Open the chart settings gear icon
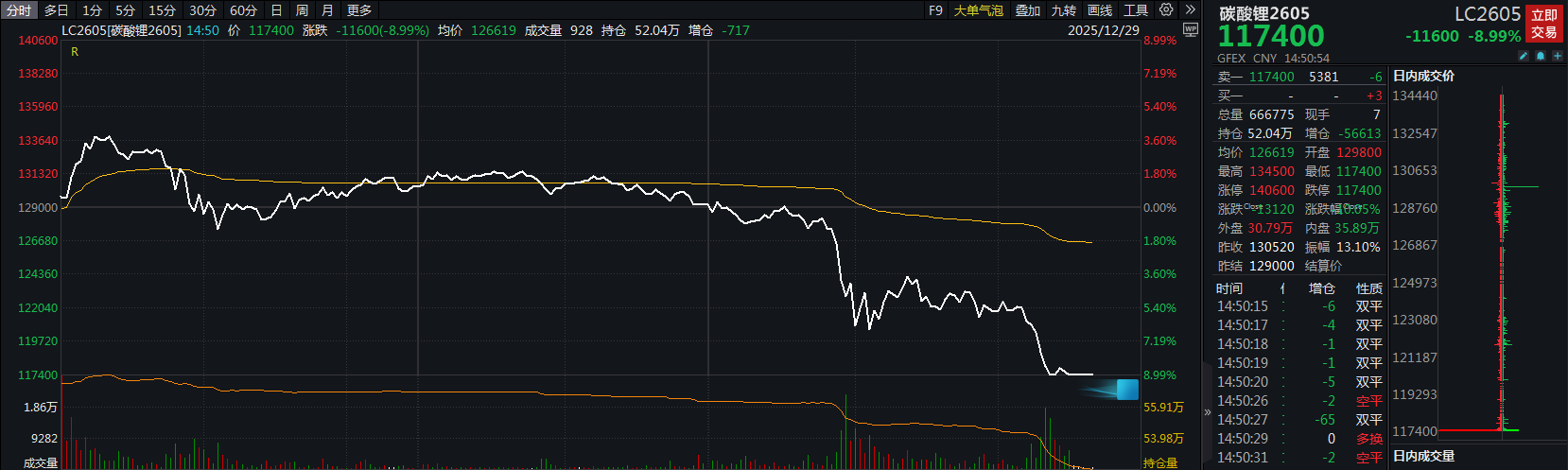 (1166, 9)
